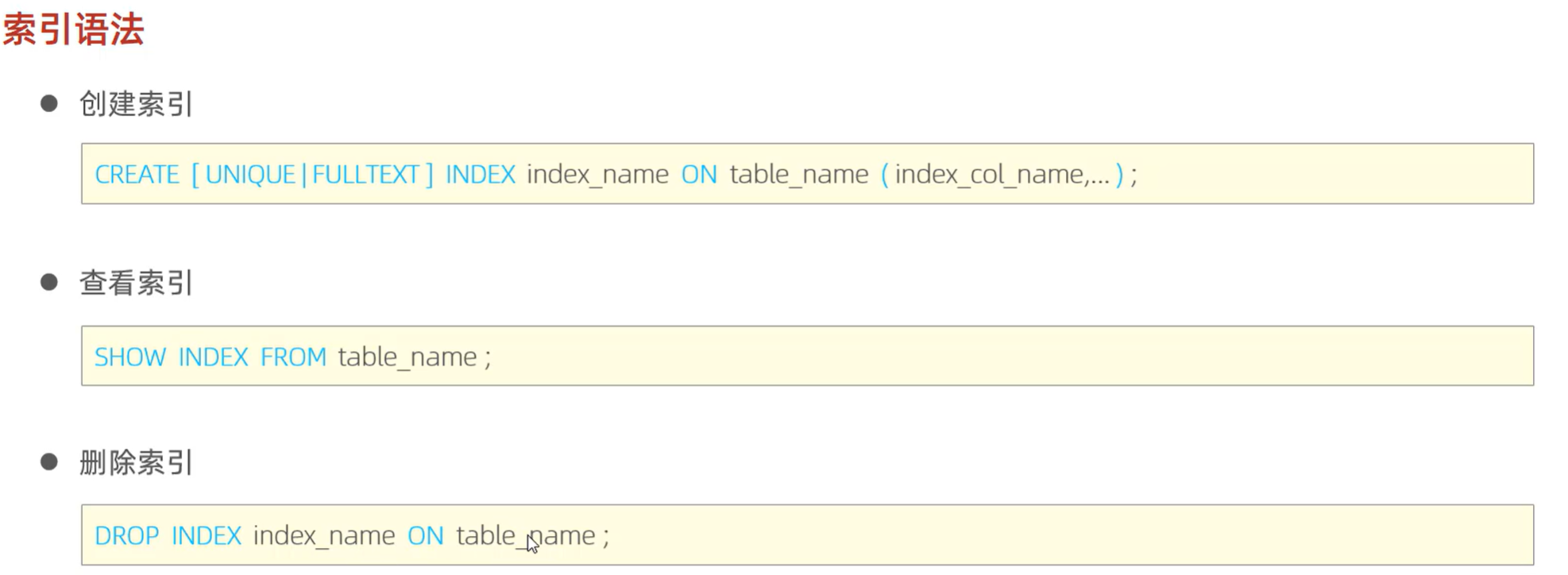Screen dimensions: 1568x575
Task: Select the 查看索引 heading
Action: coord(136,283)
